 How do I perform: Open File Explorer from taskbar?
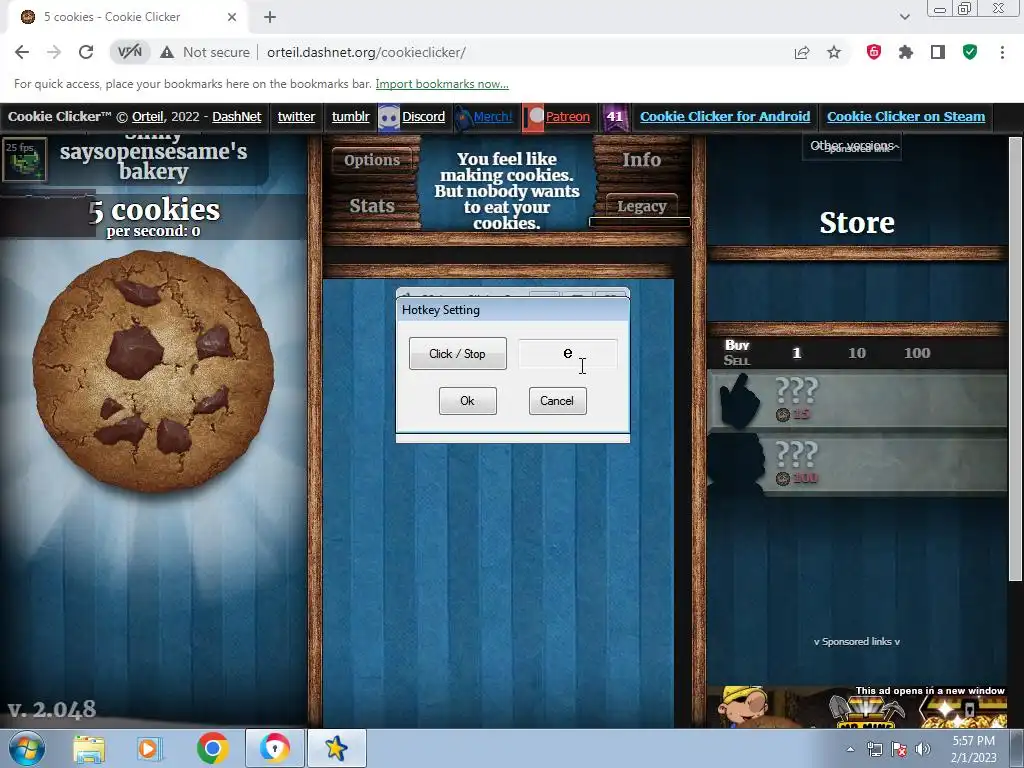(x=89, y=748)
